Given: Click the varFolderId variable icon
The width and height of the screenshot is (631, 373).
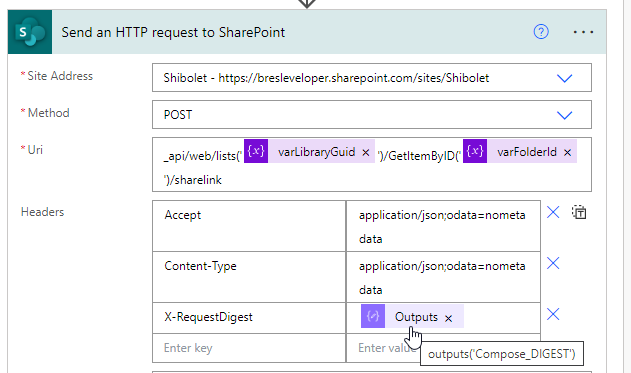Looking at the screenshot, I should [x=475, y=151].
